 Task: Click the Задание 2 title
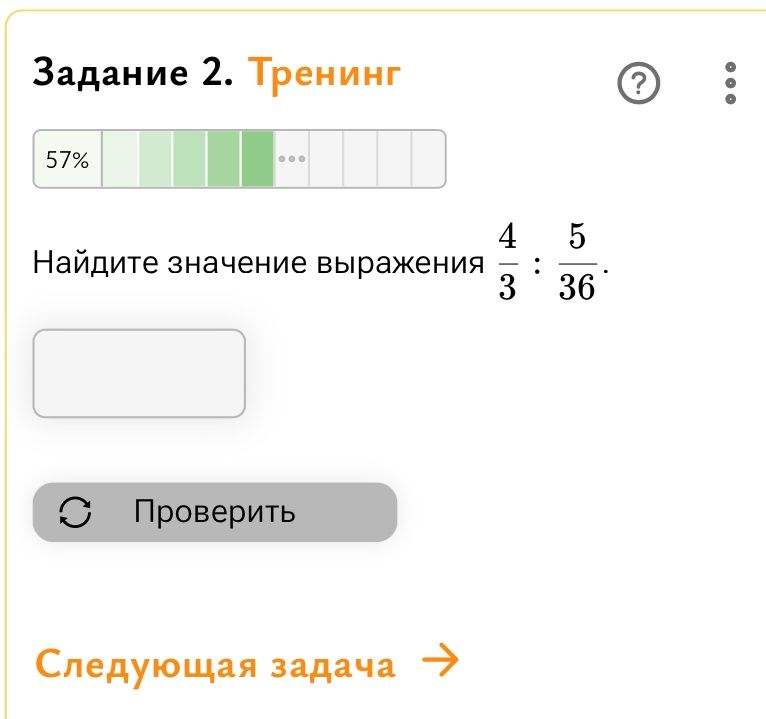[132, 73]
